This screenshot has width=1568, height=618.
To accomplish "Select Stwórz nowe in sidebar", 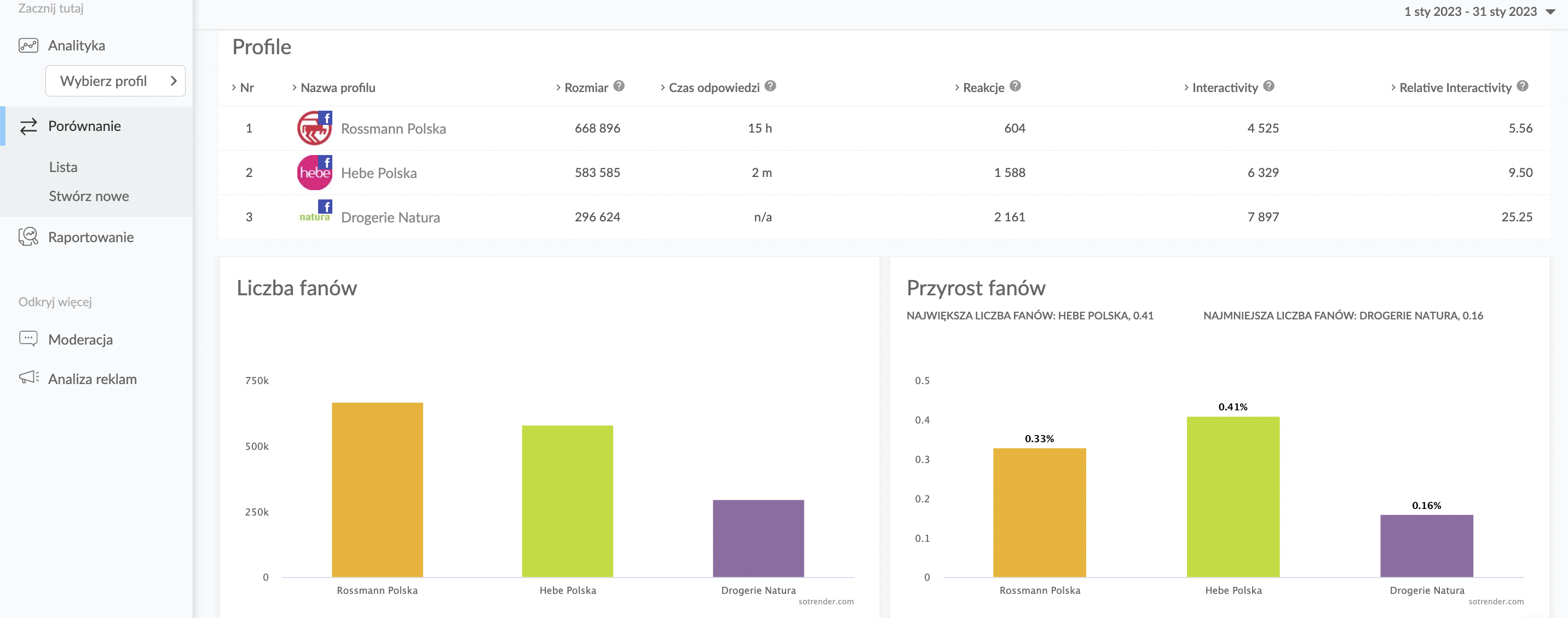I will 89,196.
